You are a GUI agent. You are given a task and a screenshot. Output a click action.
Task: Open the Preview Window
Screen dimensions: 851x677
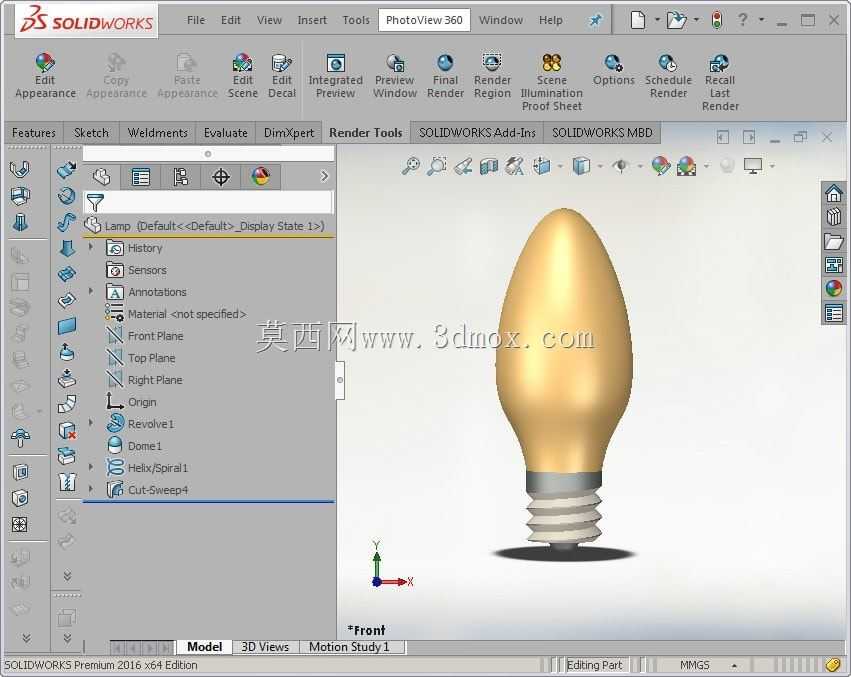click(x=395, y=76)
